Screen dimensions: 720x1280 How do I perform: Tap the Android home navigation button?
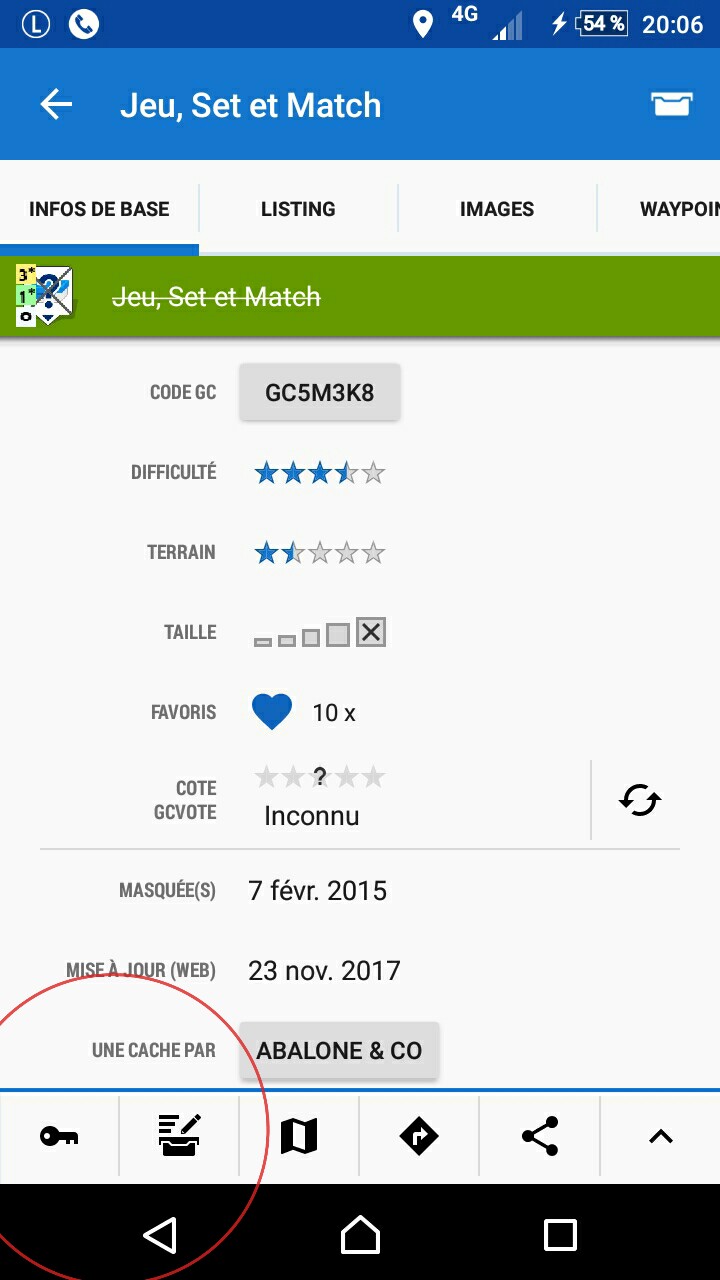(x=360, y=1235)
